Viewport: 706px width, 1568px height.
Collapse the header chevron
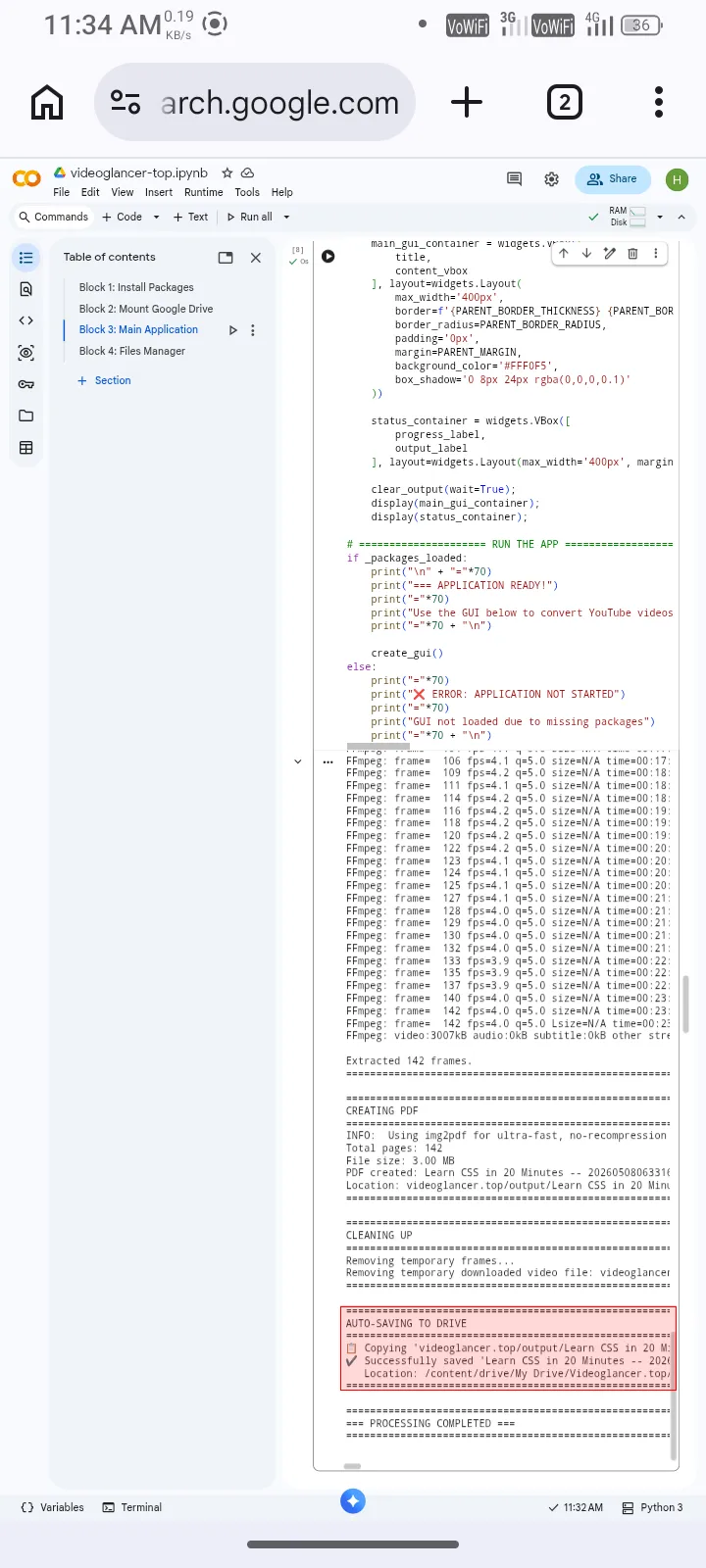tap(681, 217)
